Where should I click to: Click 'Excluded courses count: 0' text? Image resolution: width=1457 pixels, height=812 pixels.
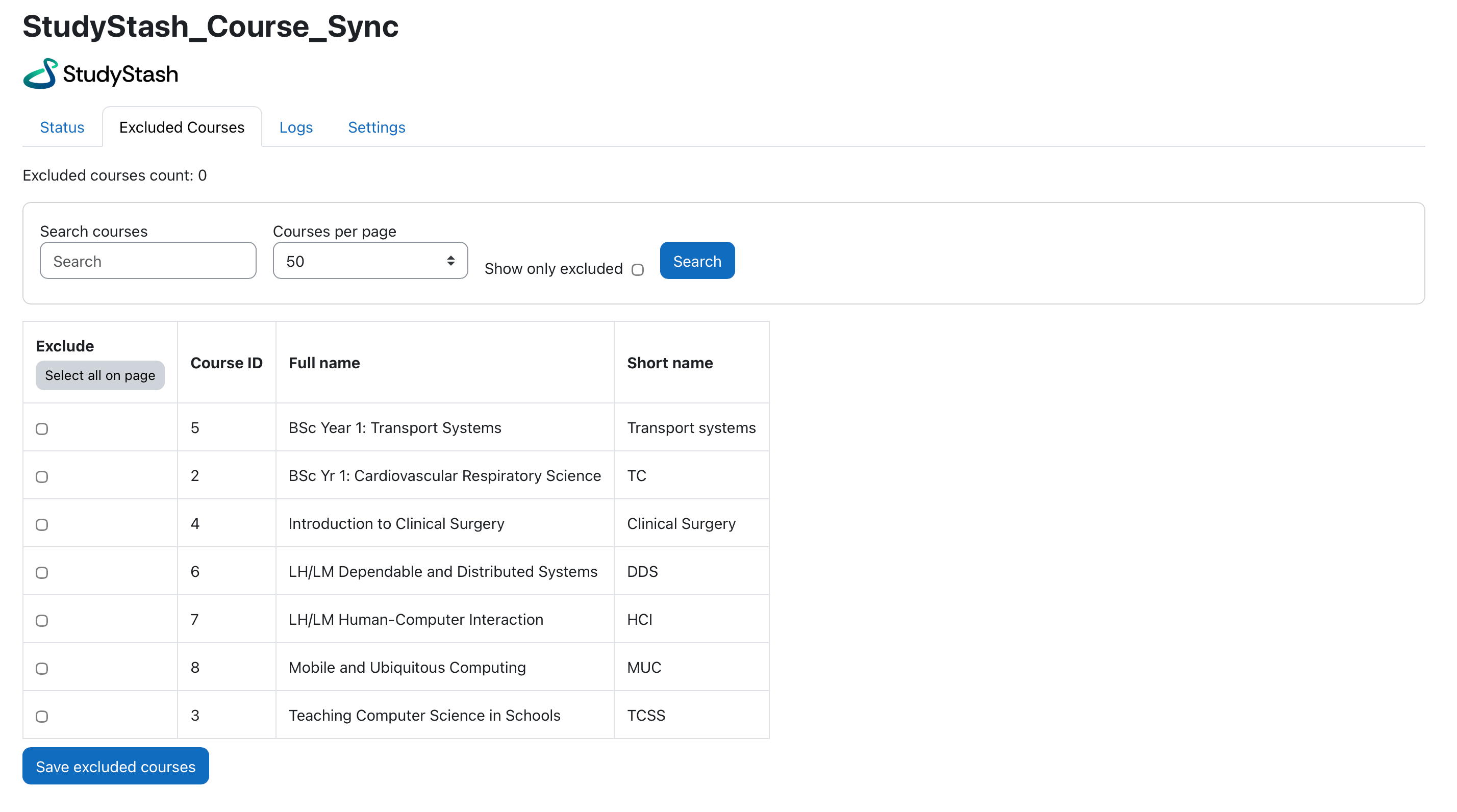click(x=115, y=175)
